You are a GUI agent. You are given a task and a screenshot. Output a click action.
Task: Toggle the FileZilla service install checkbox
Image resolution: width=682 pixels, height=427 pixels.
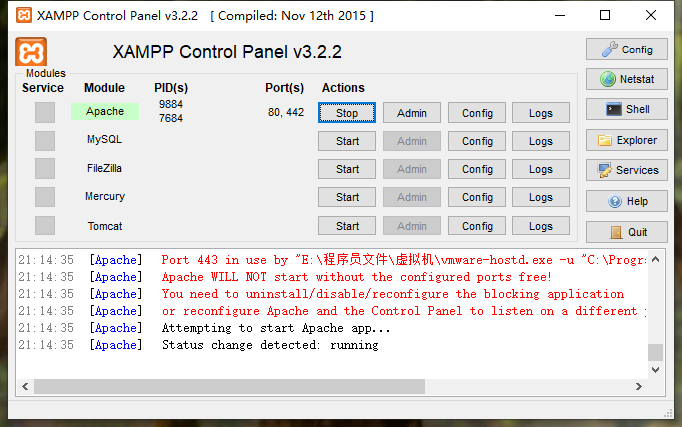(45, 169)
